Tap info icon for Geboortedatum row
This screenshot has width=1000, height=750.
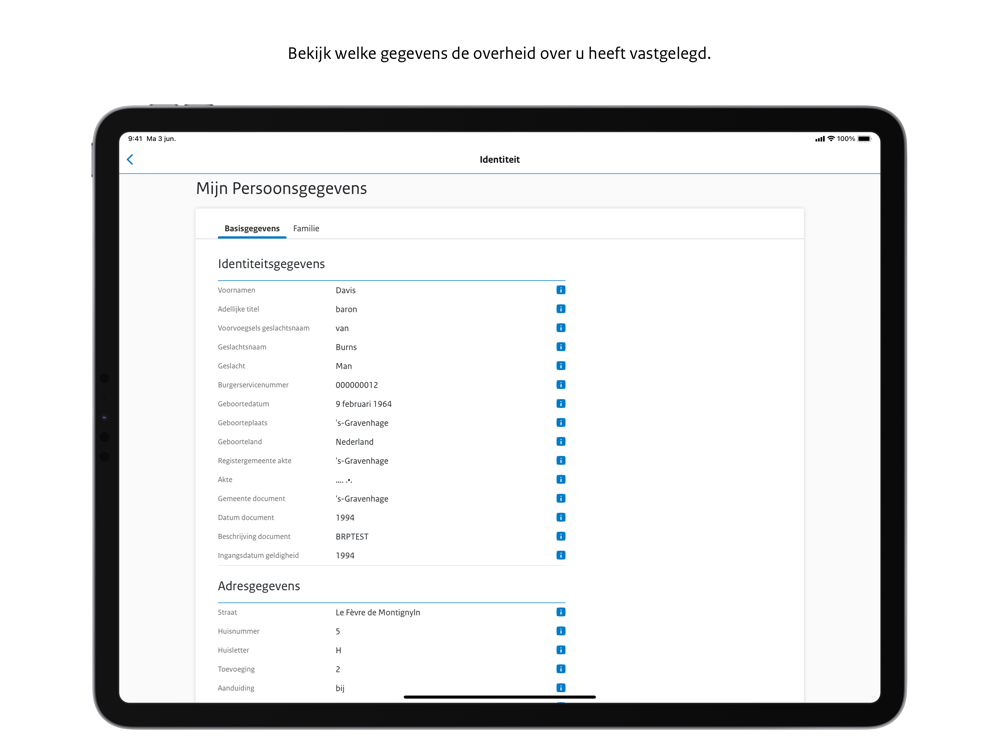pyautogui.click(x=561, y=404)
